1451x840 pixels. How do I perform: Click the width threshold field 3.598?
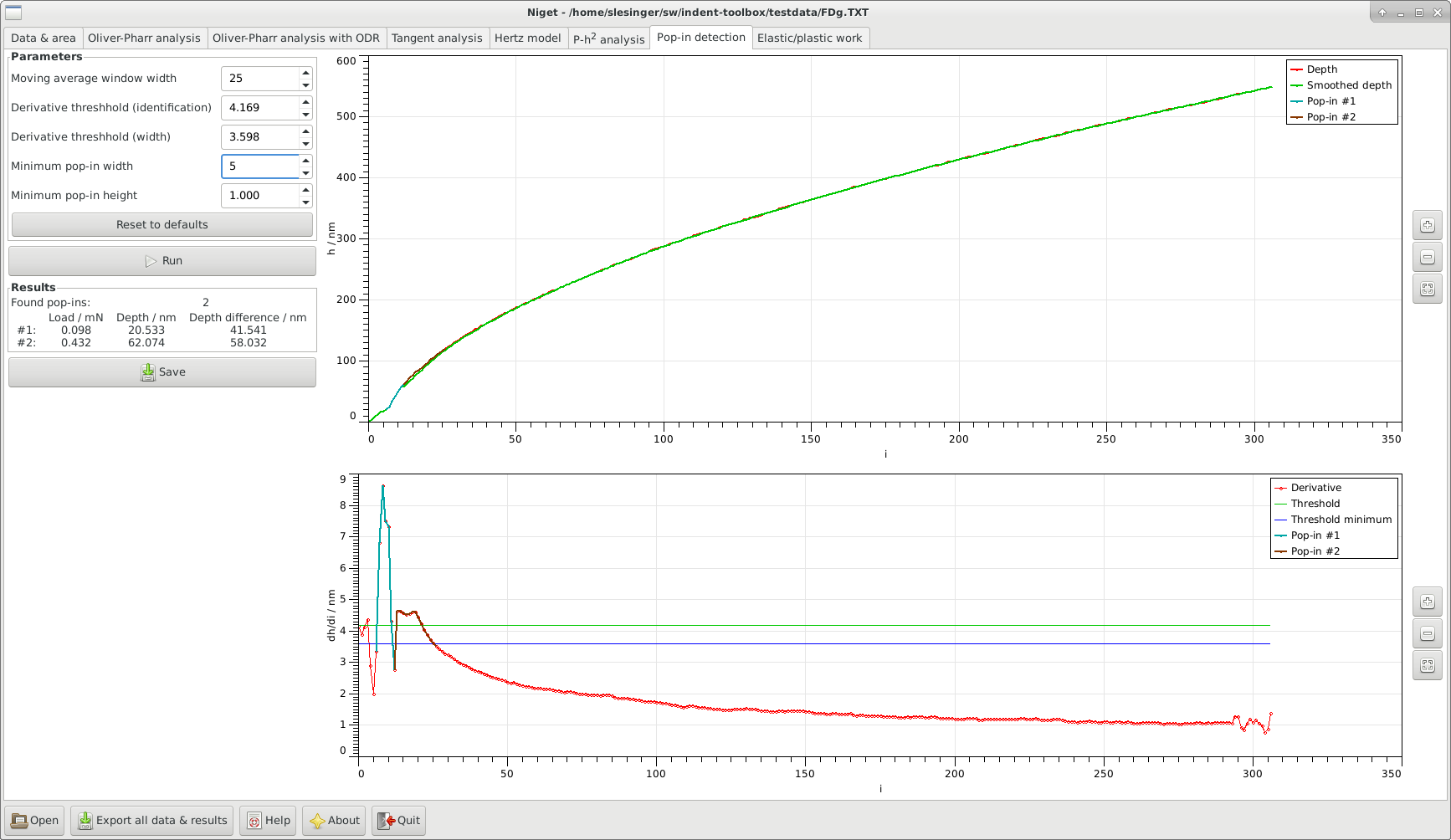[260, 137]
